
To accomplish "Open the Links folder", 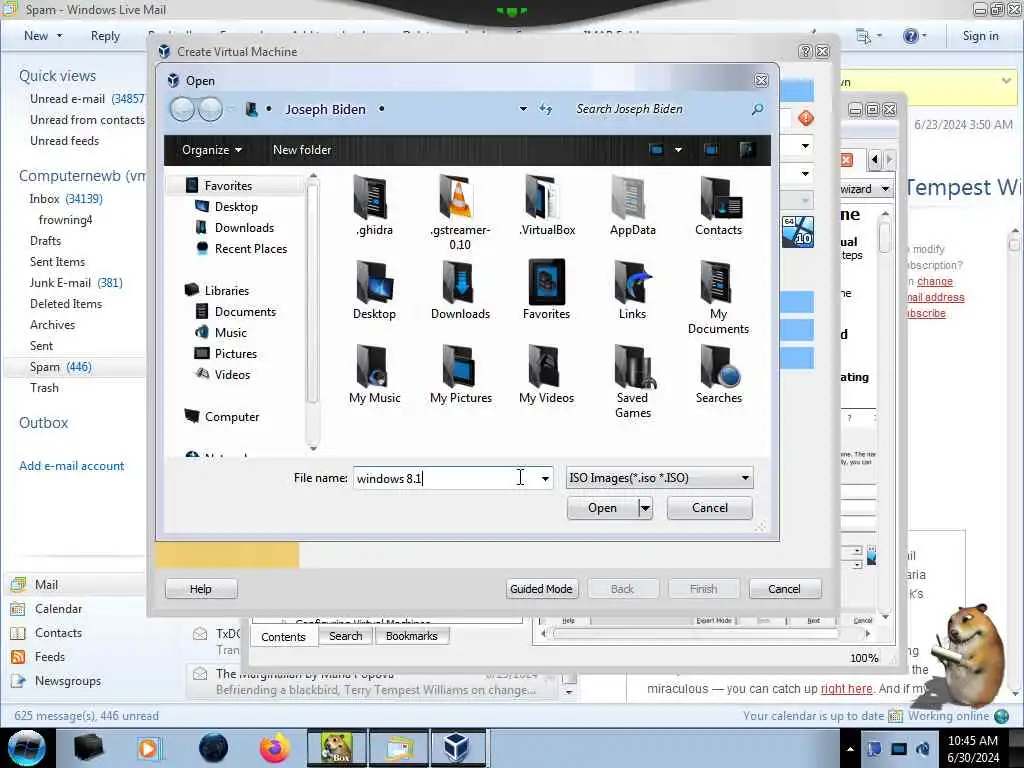I will (632, 289).
